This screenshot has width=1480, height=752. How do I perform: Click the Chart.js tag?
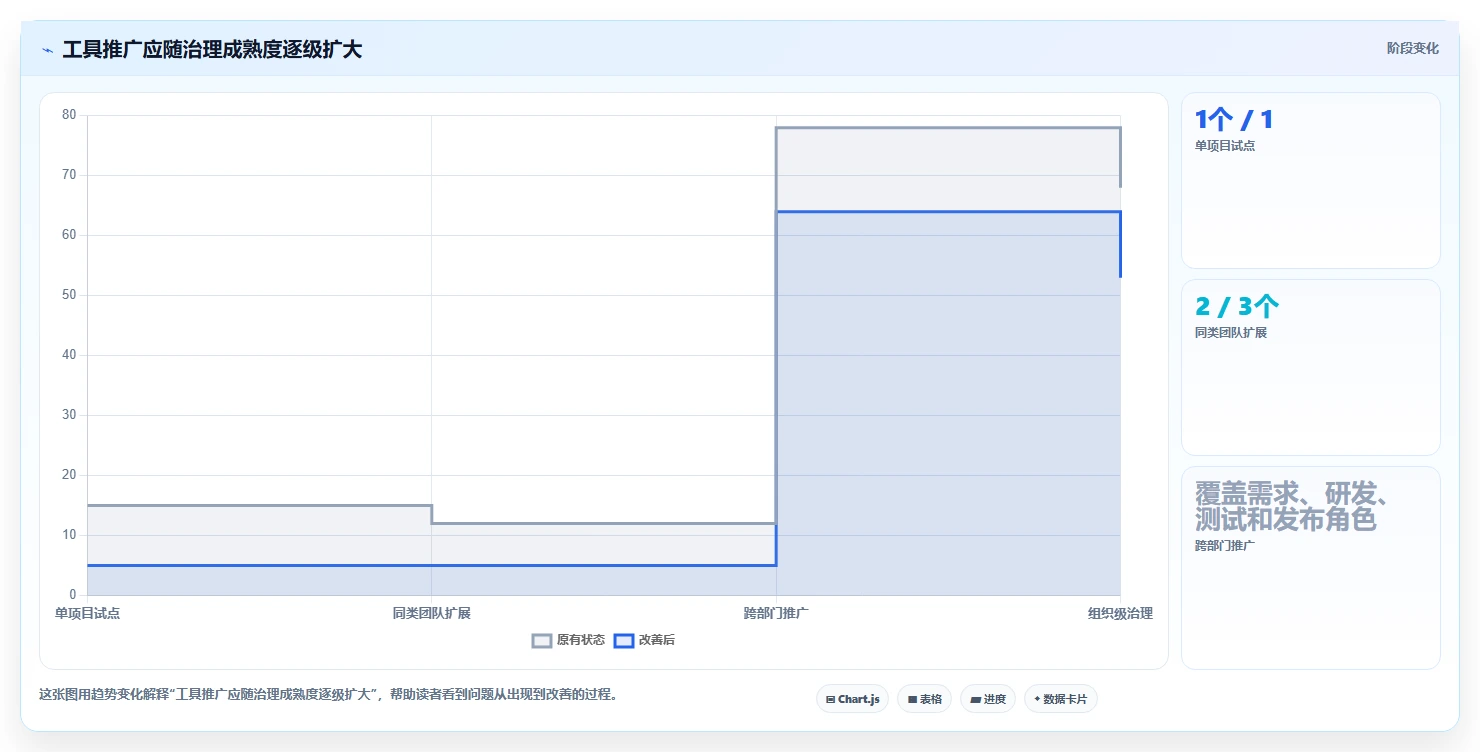(852, 699)
